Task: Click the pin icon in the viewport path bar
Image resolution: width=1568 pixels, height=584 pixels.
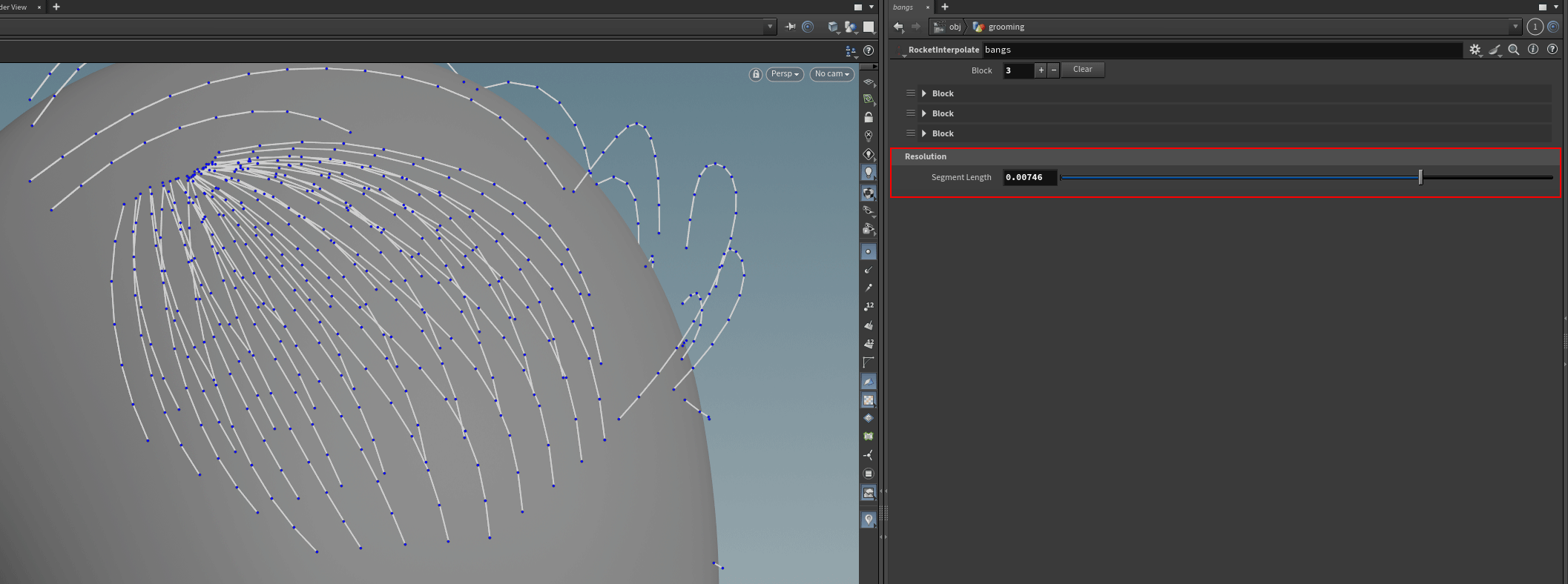Action: click(x=791, y=27)
